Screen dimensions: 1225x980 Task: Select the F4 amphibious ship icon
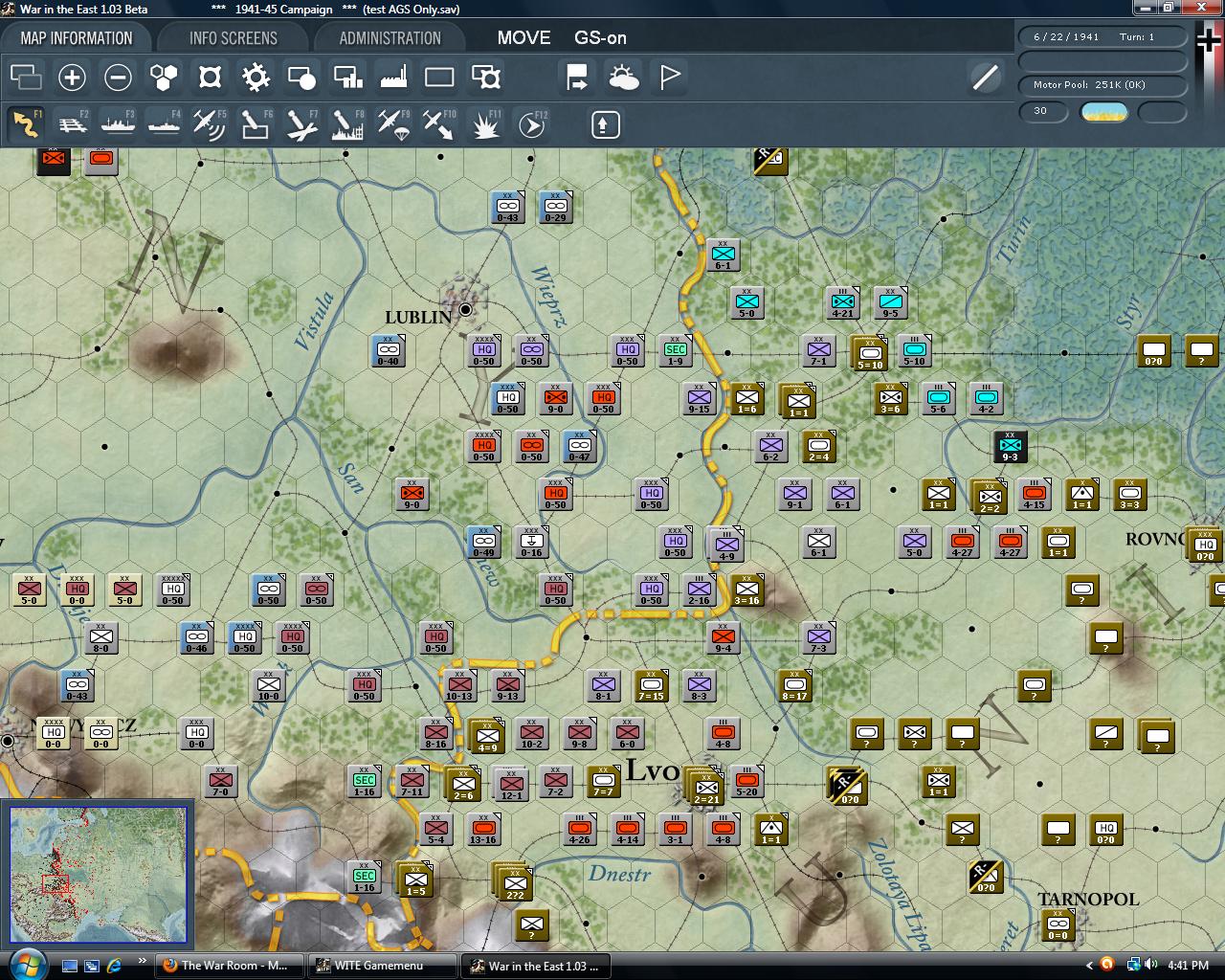tap(164, 124)
